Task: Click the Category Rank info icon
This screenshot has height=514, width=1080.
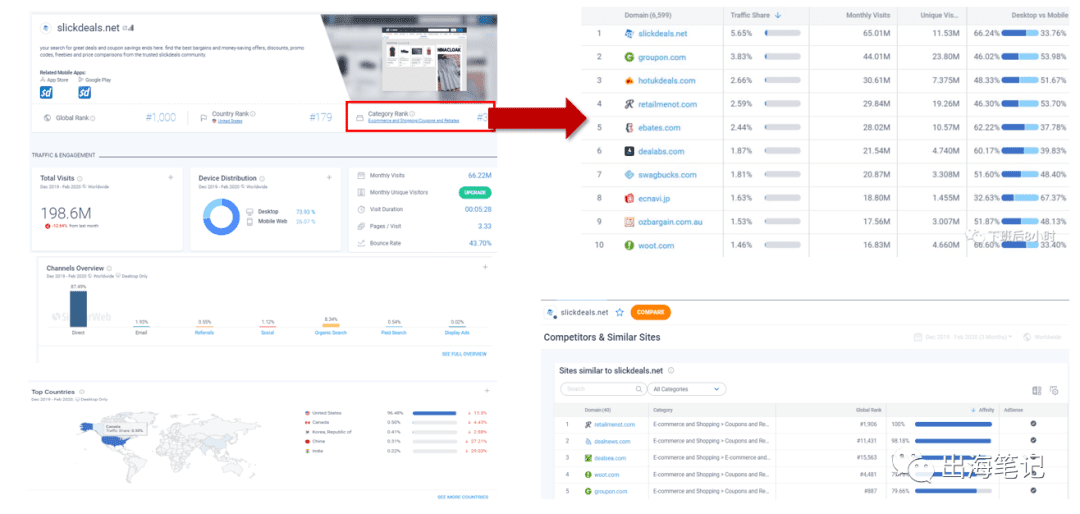Action: tap(413, 114)
